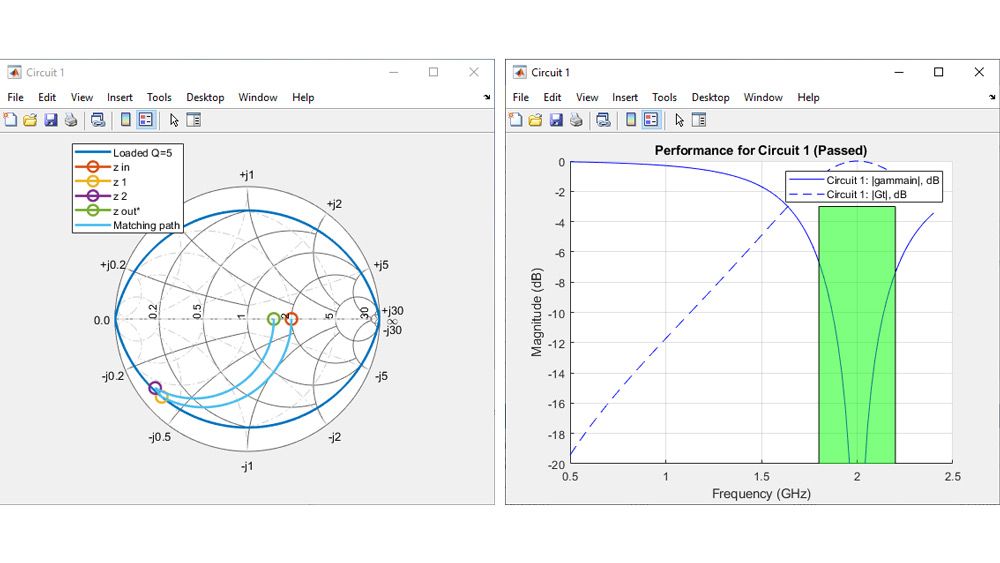Open Insert menu in left window
1000x563 pixels.
tap(120, 98)
